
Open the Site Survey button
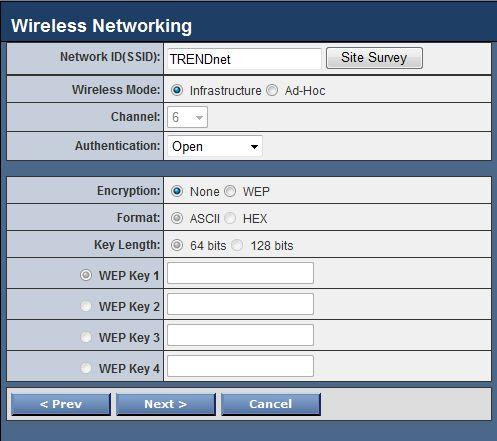coord(374,58)
